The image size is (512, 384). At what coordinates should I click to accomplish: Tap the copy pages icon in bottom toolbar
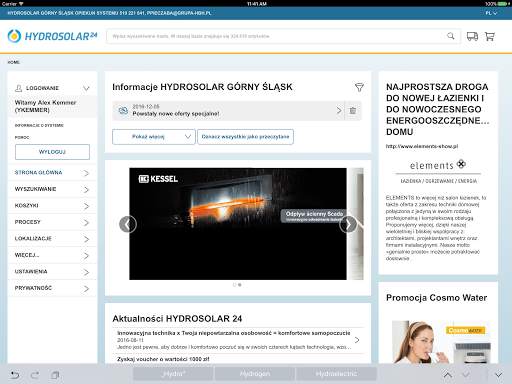pyautogui.click(x=55, y=375)
